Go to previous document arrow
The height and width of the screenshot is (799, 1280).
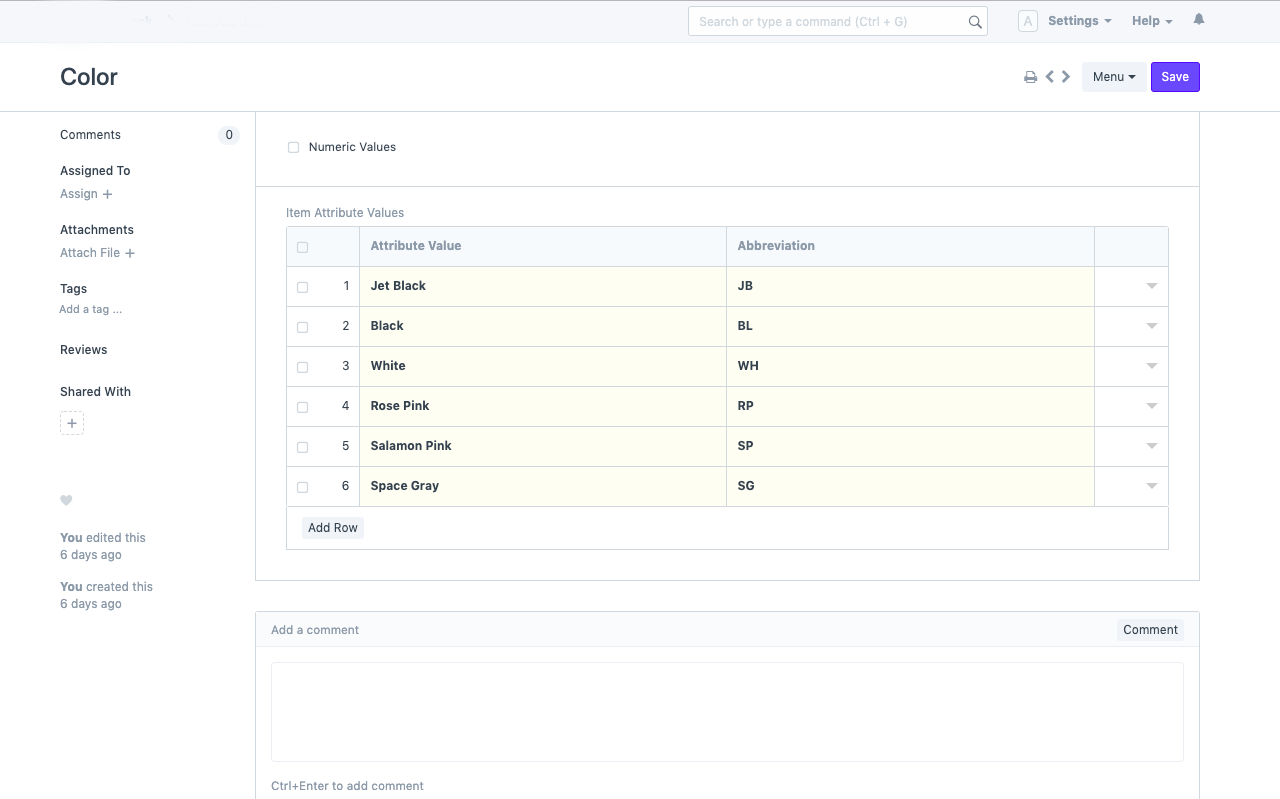1050,76
